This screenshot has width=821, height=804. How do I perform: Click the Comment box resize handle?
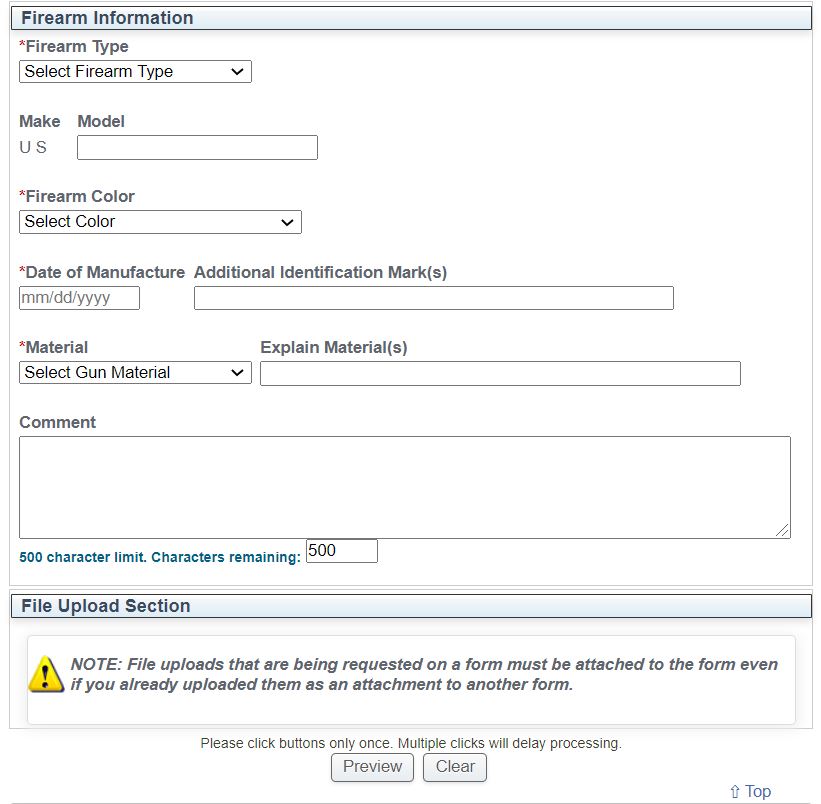pos(782,530)
